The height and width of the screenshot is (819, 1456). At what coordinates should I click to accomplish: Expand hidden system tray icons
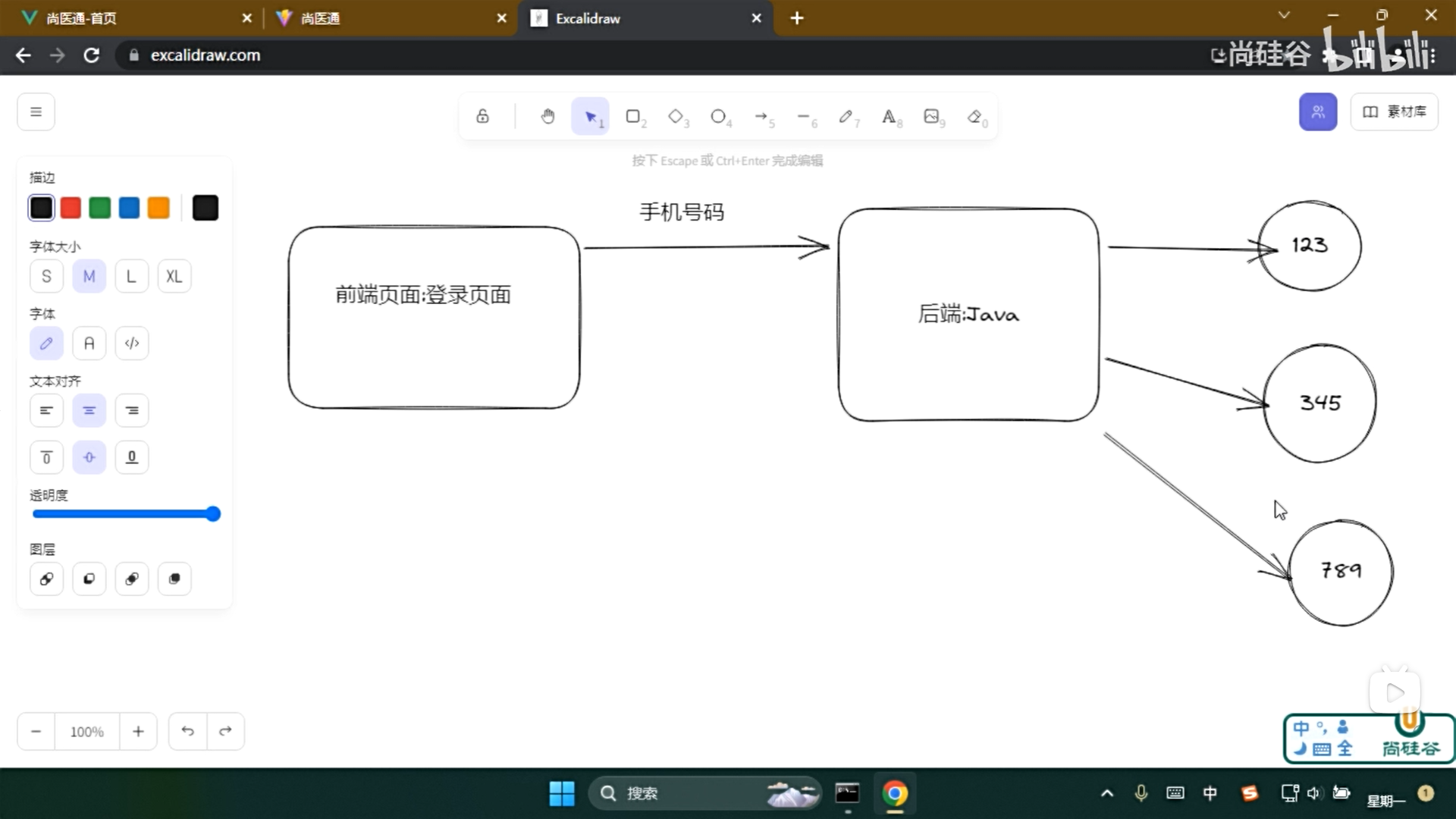pyautogui.click(x=1106, y=793)
